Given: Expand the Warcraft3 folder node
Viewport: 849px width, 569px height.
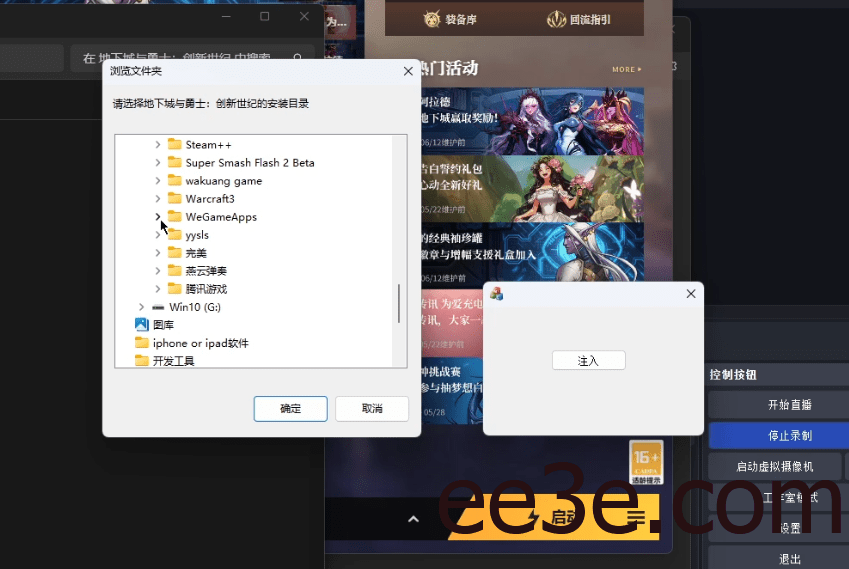Looking at the screenshot, I should tap(158, 199).
